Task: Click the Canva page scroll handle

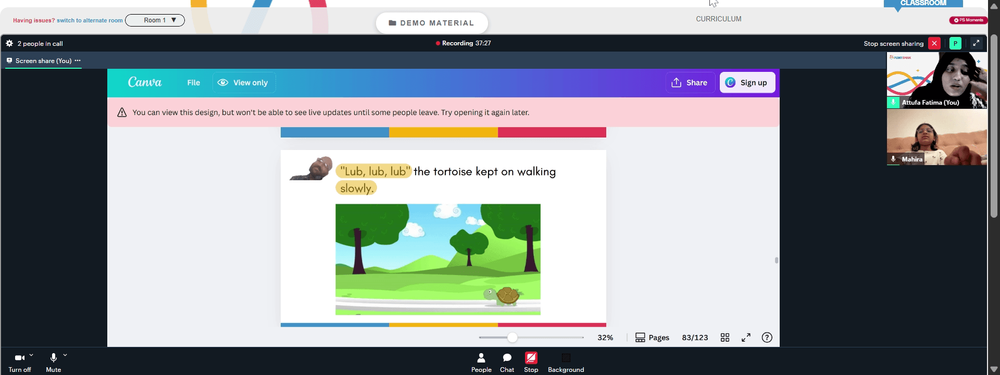Action: [x=776, y=260]
